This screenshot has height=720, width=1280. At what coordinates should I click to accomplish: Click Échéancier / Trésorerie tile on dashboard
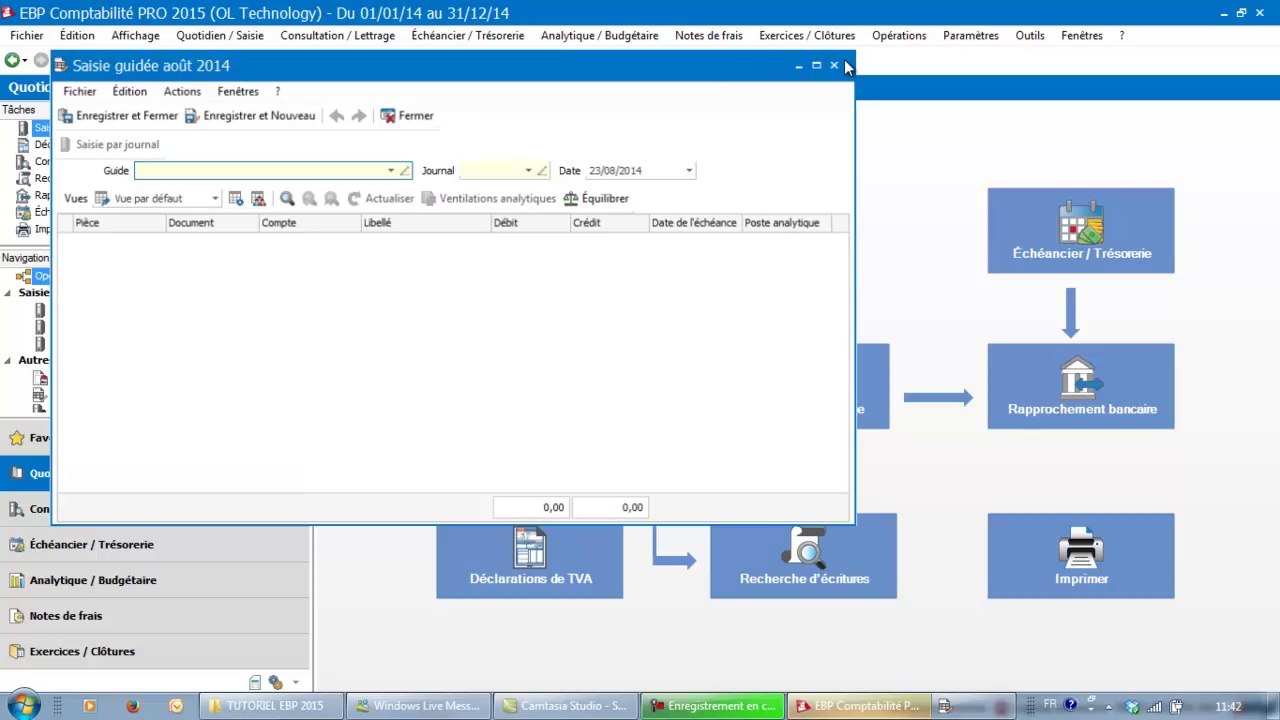pyautogui.click(x=1081, y=231)
